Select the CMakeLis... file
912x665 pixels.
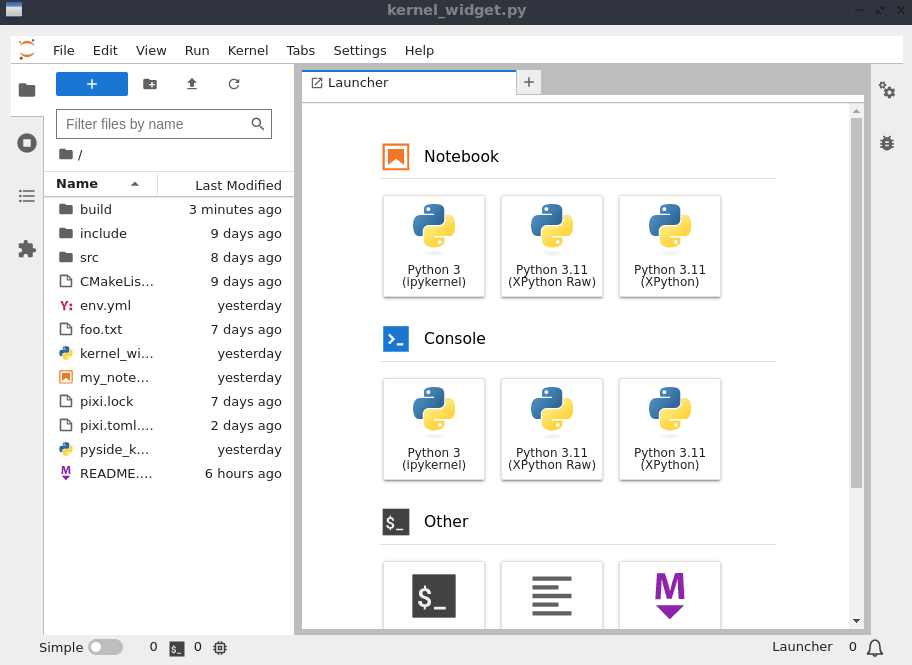[x=169, y=282]
